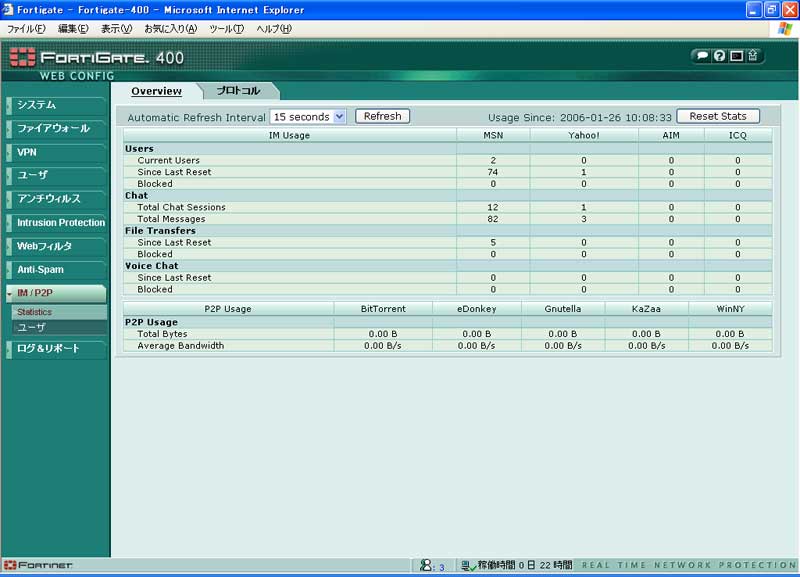This screenshot has width=800, height=577.
Task: Click MSN Total Messages value 82
Action: pos(493,219)
